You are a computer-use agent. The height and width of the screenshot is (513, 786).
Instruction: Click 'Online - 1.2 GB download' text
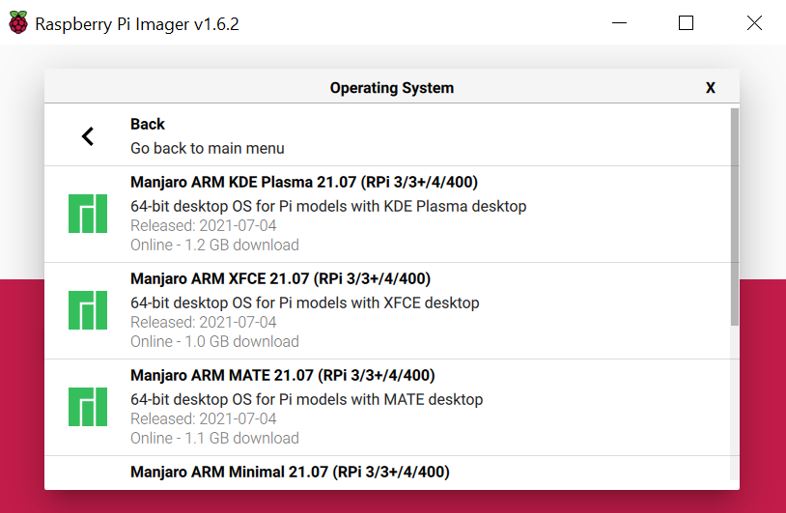[x=214, y=245]
